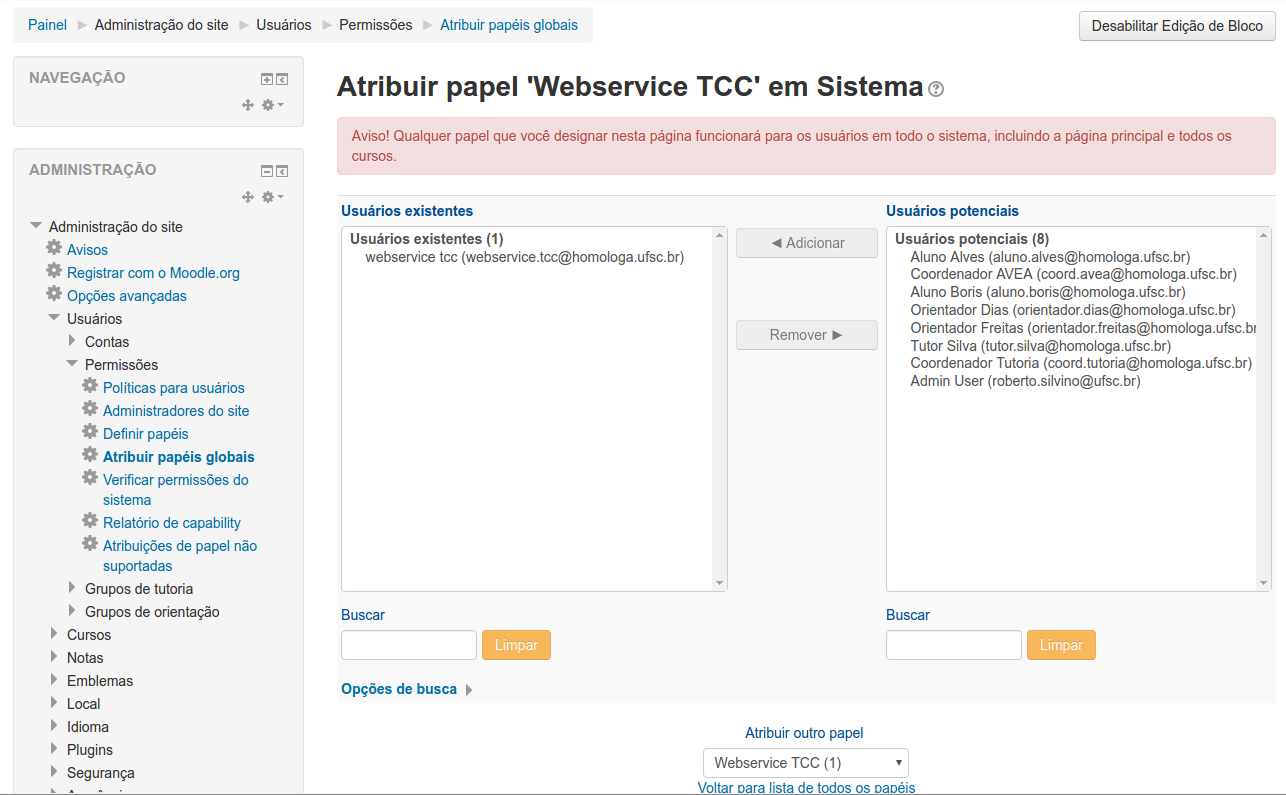
Task: Select Aluno Boris in potential users
Action: 1048,292
